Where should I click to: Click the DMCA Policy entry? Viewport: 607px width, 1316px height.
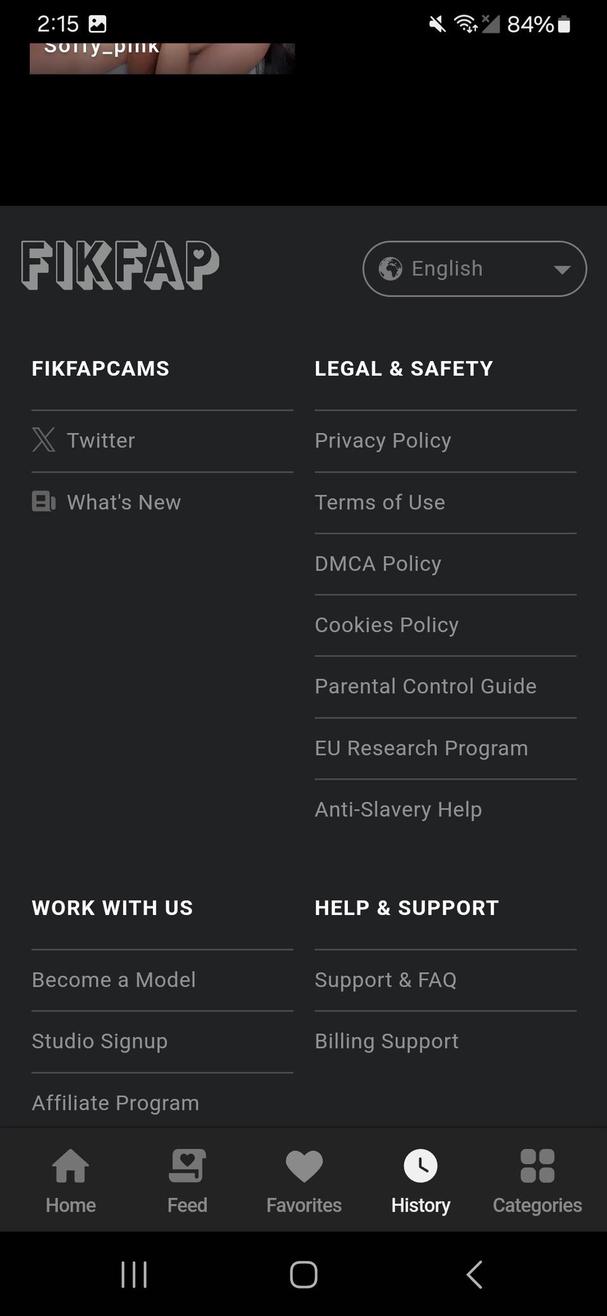(377, 563)
